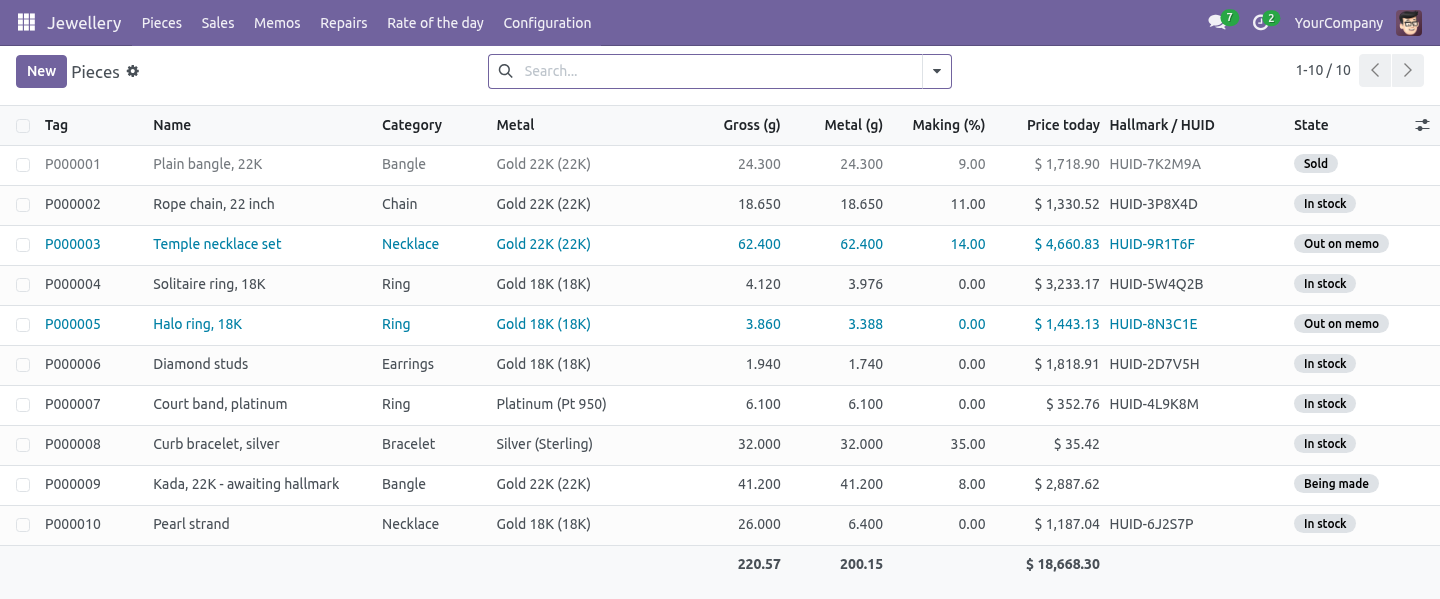The width and height of the screenshot is (1440, 599).
Task: Open the Pieces actions gear menu
Action: click(133, 71)
